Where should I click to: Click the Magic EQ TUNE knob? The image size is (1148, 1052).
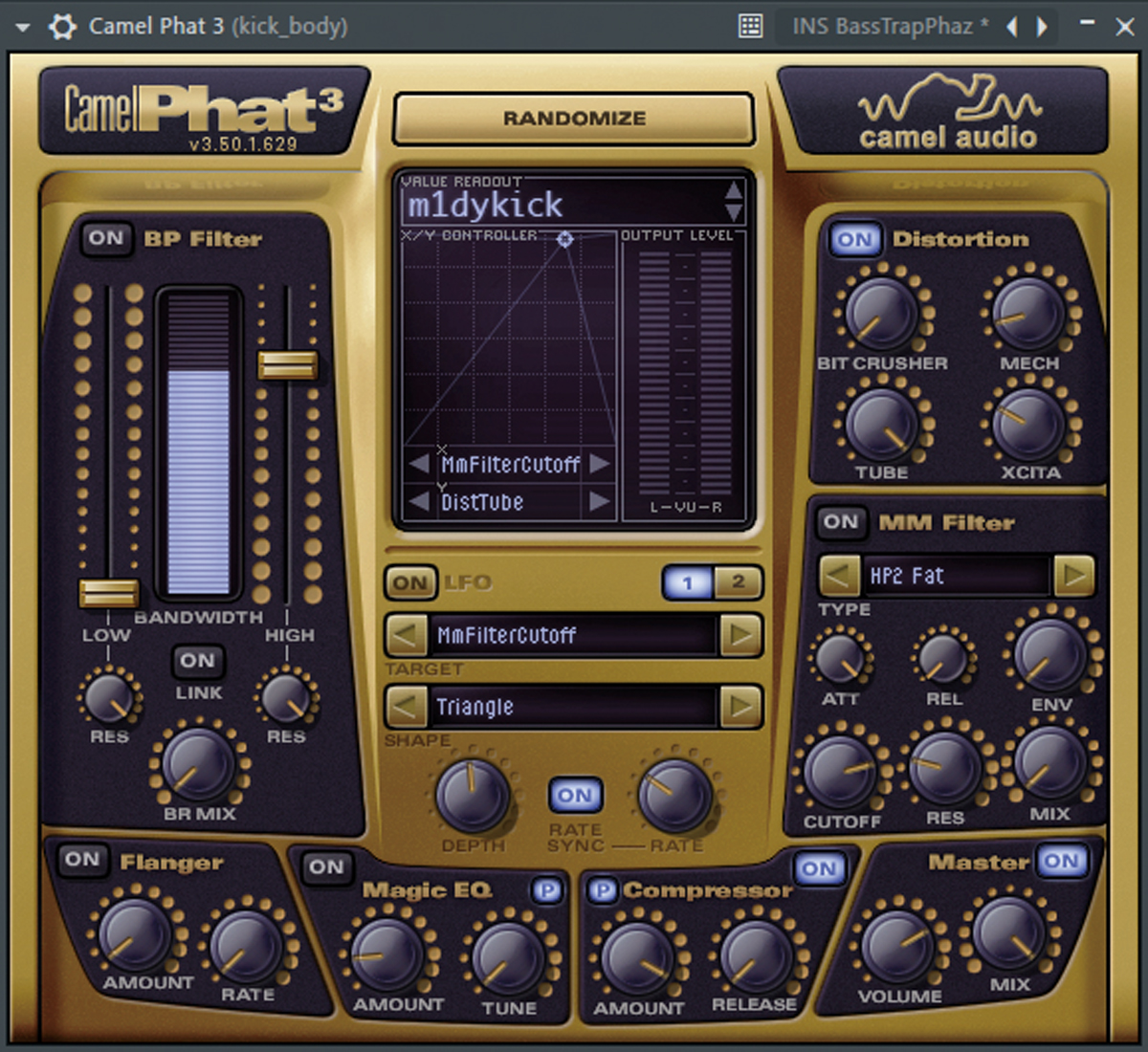click(x=508, y=957)
